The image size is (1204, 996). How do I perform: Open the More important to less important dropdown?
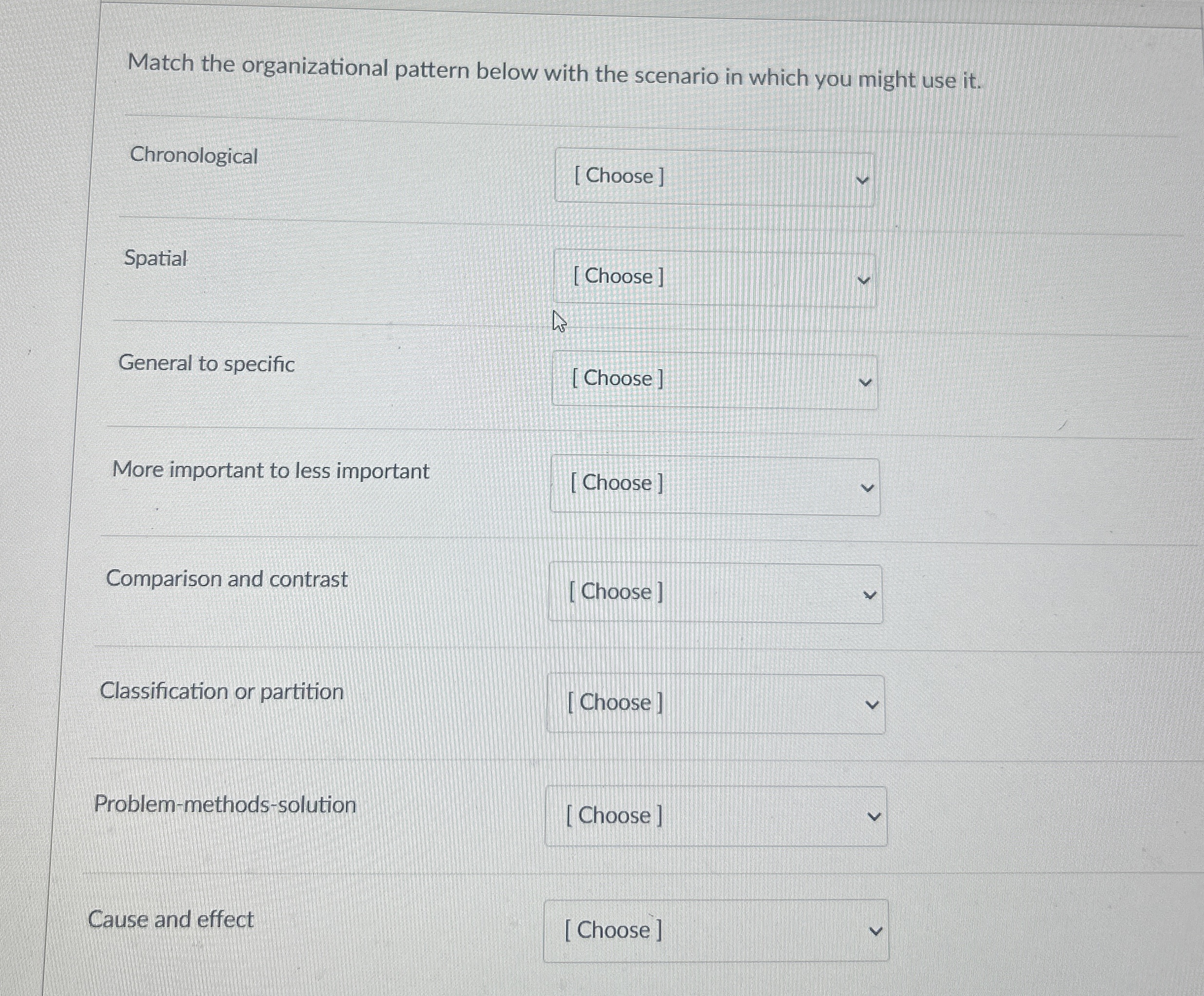click(714, 484)
